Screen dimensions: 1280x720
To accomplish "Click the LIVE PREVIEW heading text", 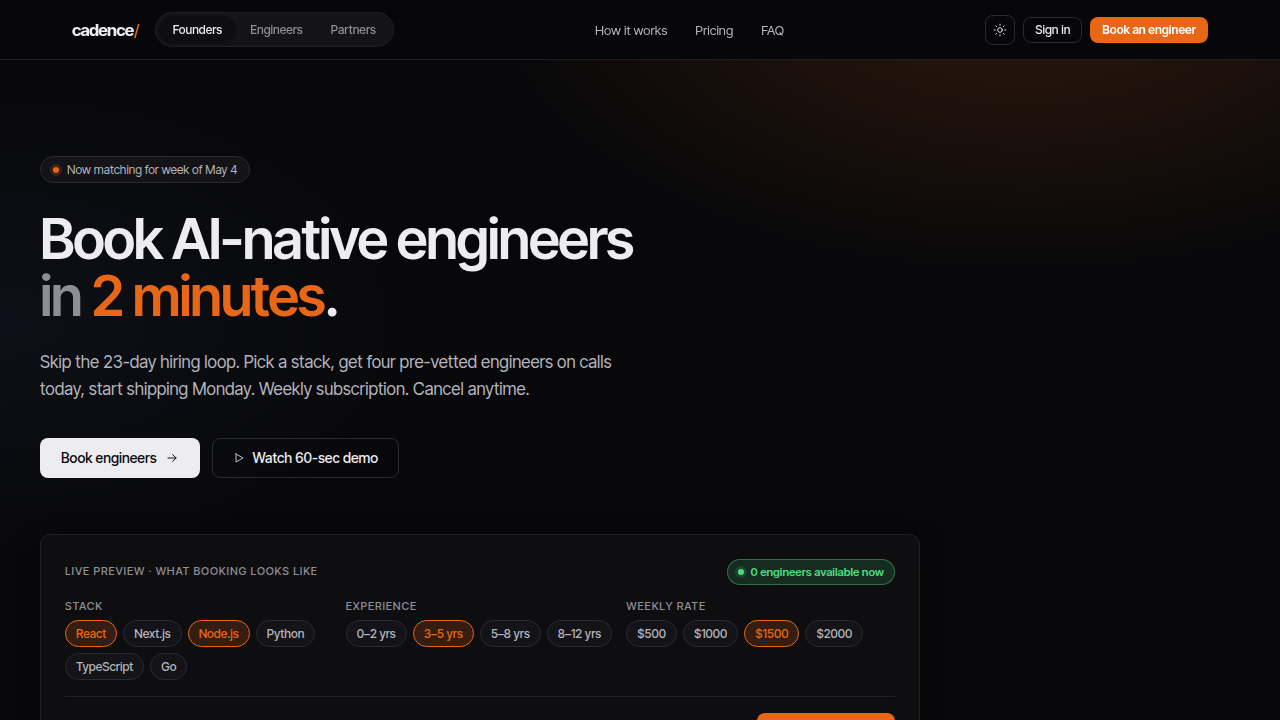I will coord(191,572).
